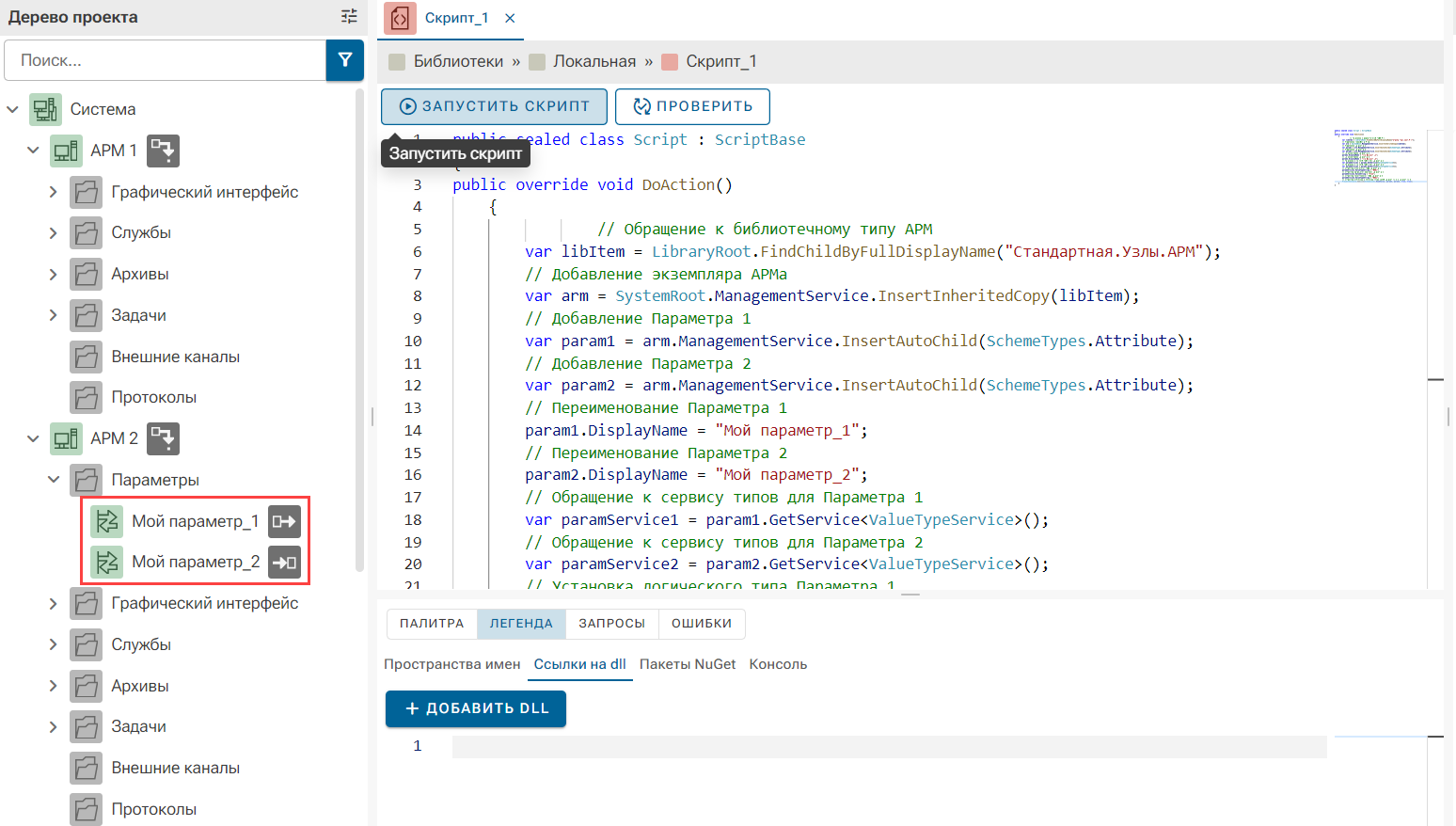Image resolution: width=1456 pixels, height=826 pixels.
Task: Expand Графический интерфейс under АРМ 2
Action: pos(54,603)
